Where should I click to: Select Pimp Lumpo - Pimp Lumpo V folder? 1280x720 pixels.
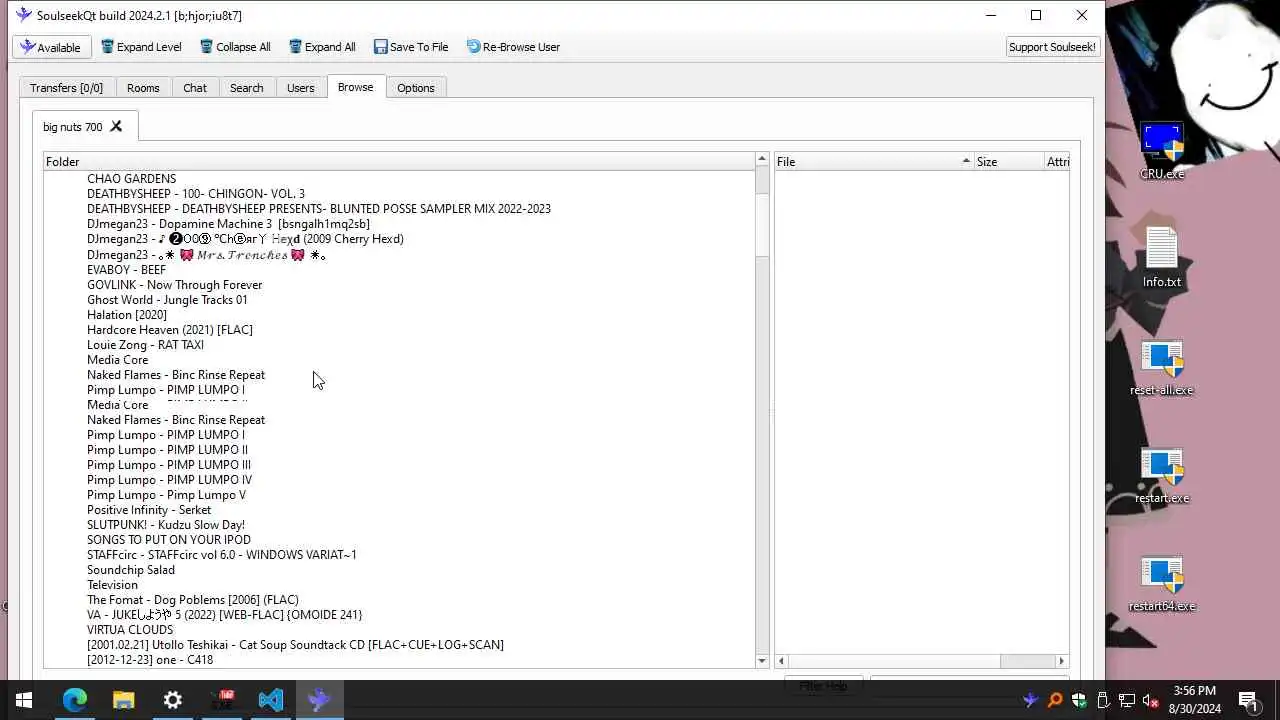166,494
